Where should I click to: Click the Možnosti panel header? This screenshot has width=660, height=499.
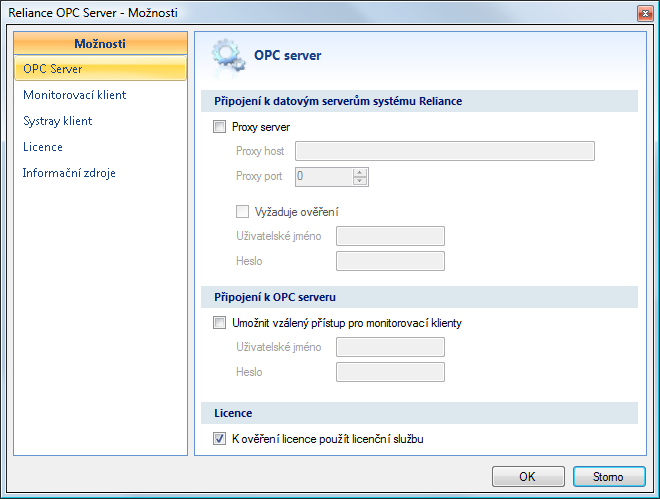pyautogui.click(x=100, y=43)
